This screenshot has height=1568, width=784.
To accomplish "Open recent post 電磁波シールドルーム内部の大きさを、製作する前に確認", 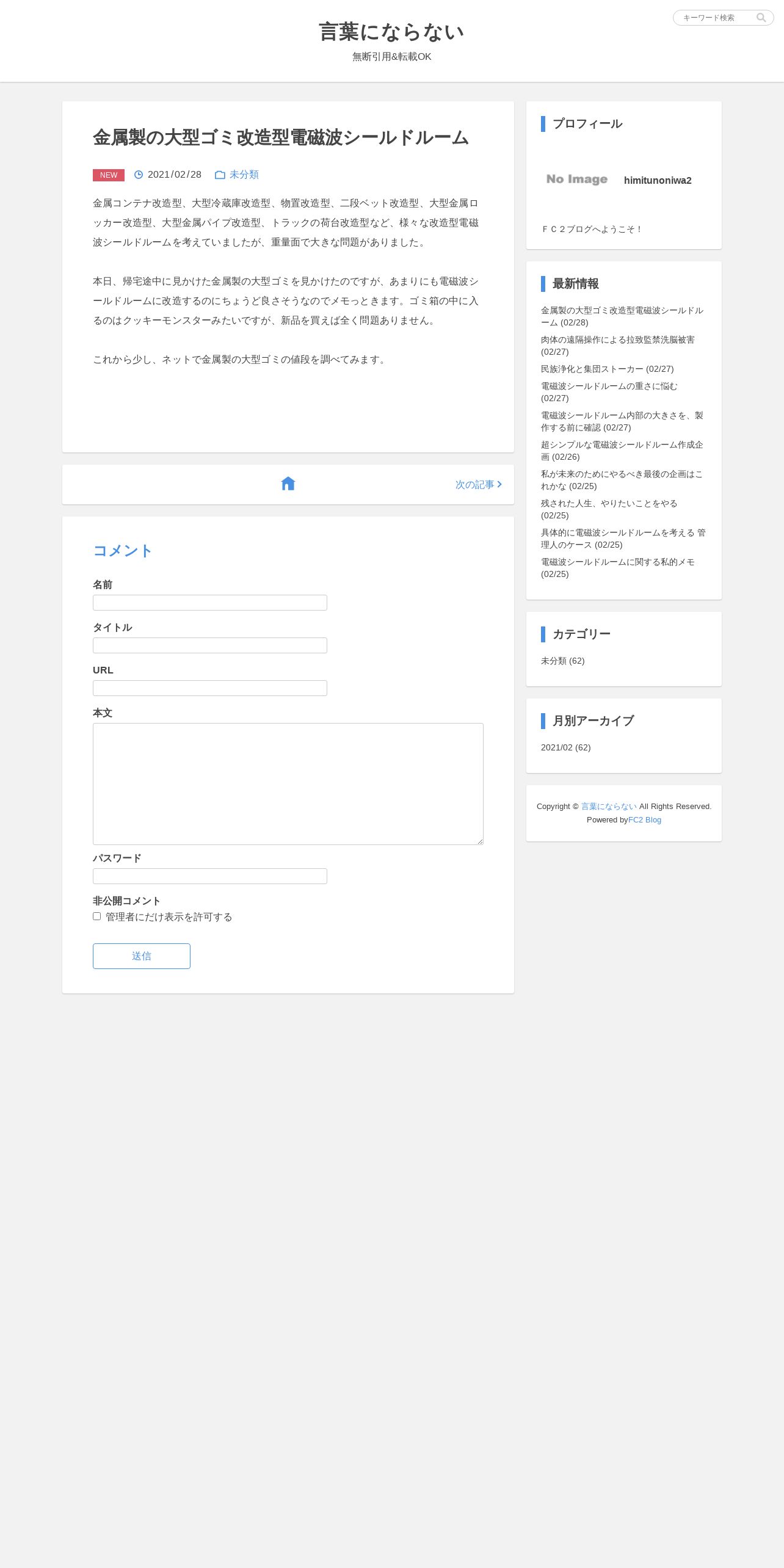I will click(622, 421).
